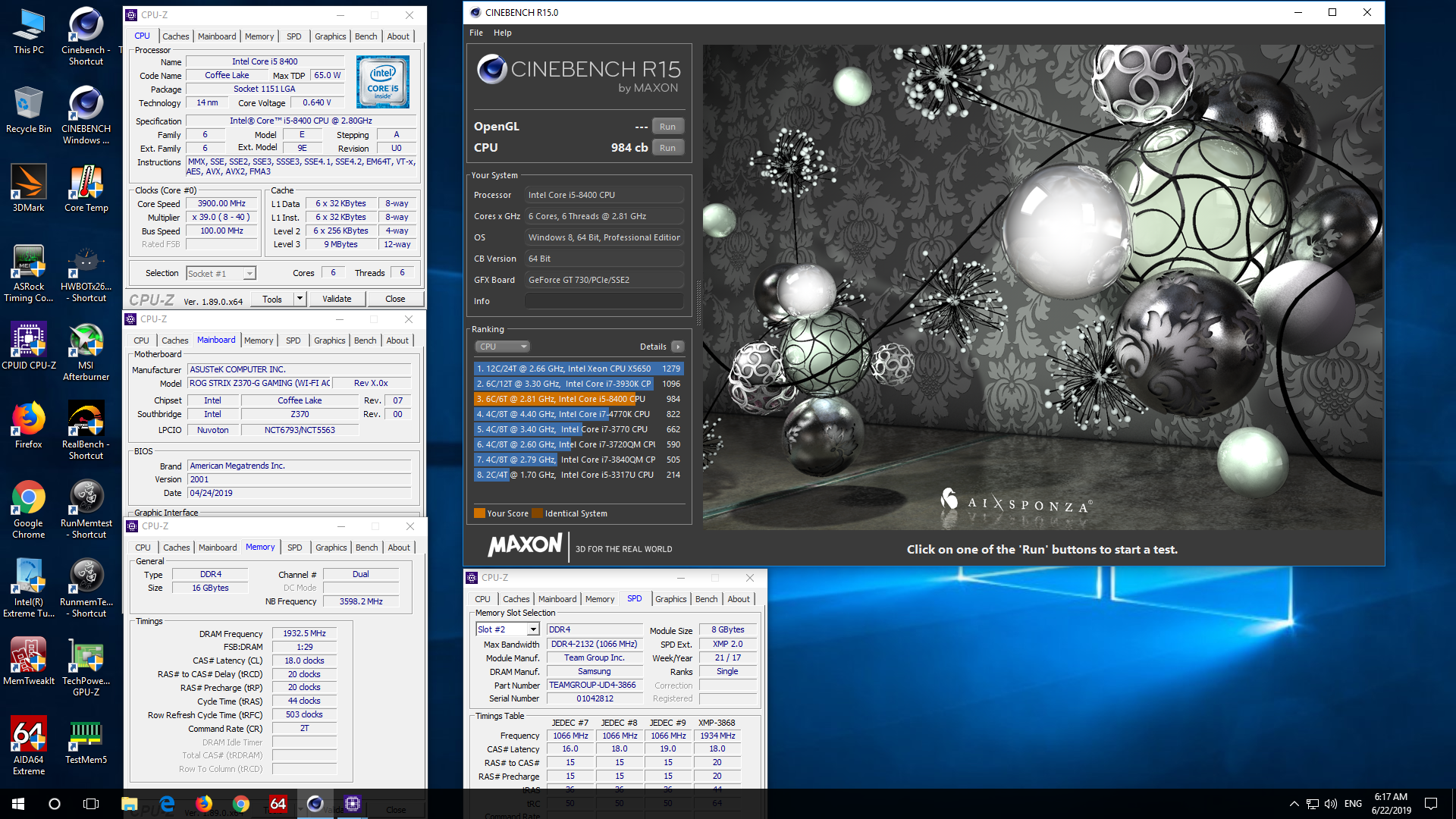Select i5-3317U ranking row
Screen dimensions: 1456x819
point(579,475)
